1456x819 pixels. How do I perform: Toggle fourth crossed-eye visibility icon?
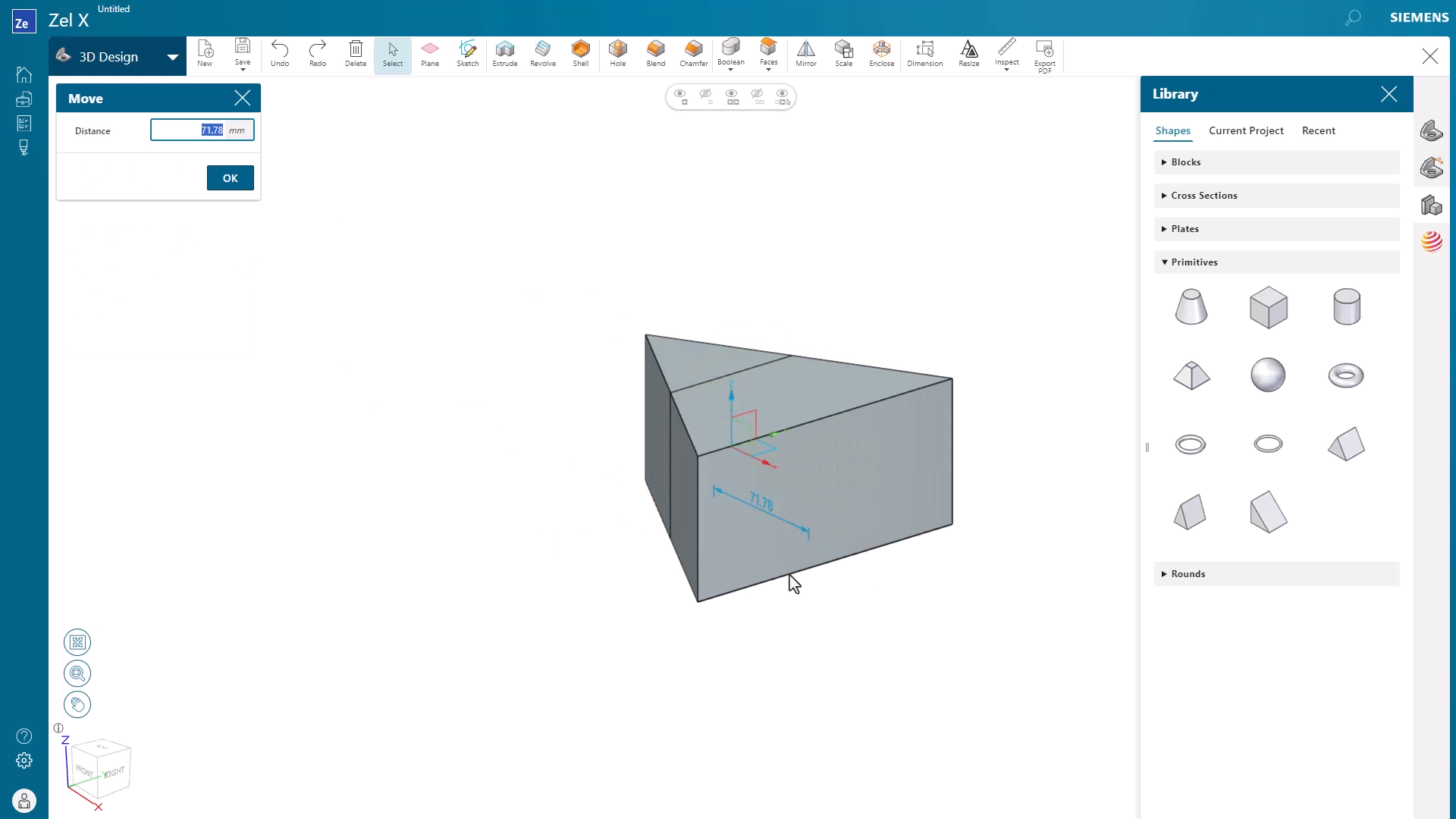758,96
